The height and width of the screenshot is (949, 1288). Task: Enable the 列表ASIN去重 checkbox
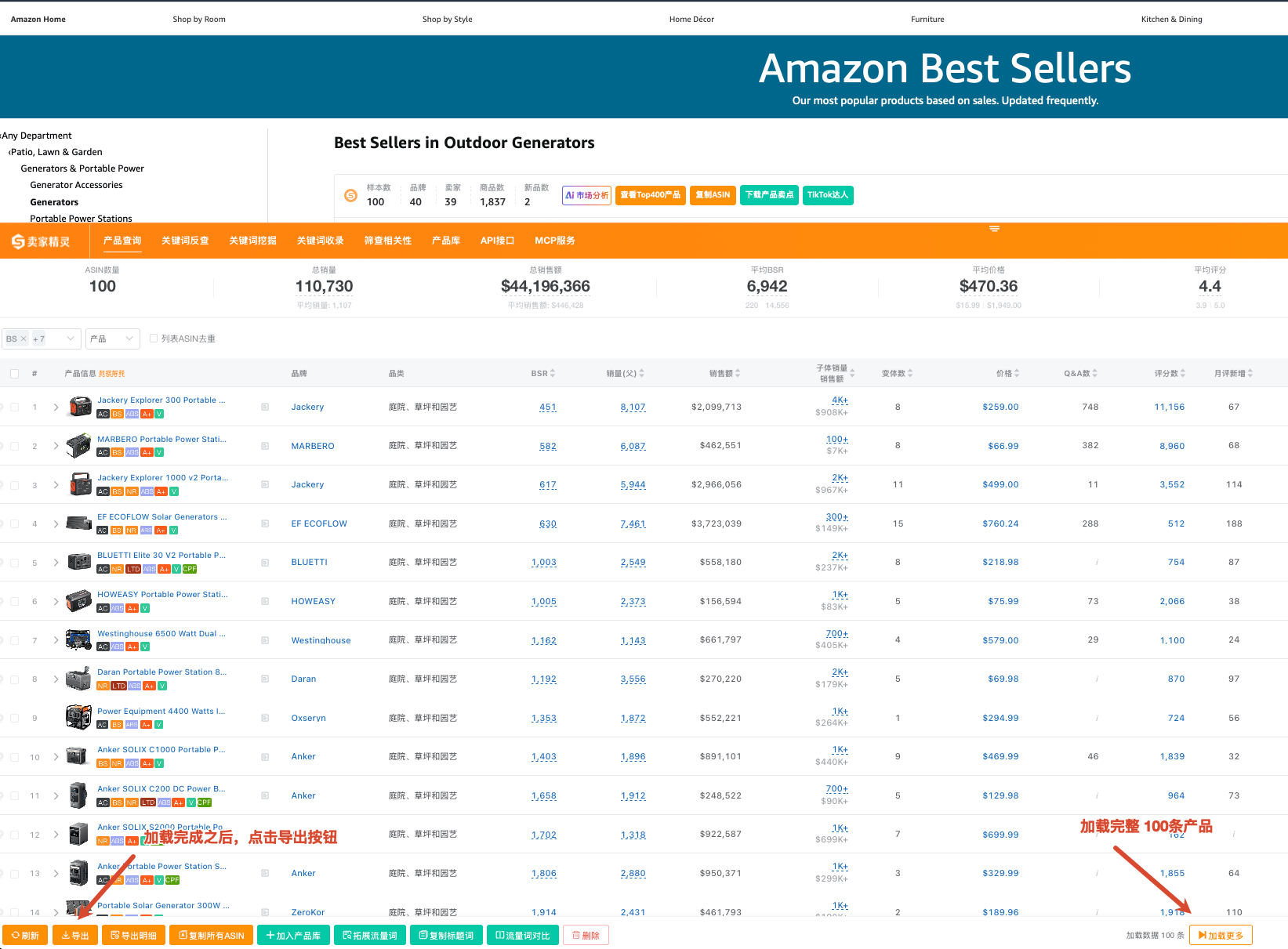(x=154, y=339)
